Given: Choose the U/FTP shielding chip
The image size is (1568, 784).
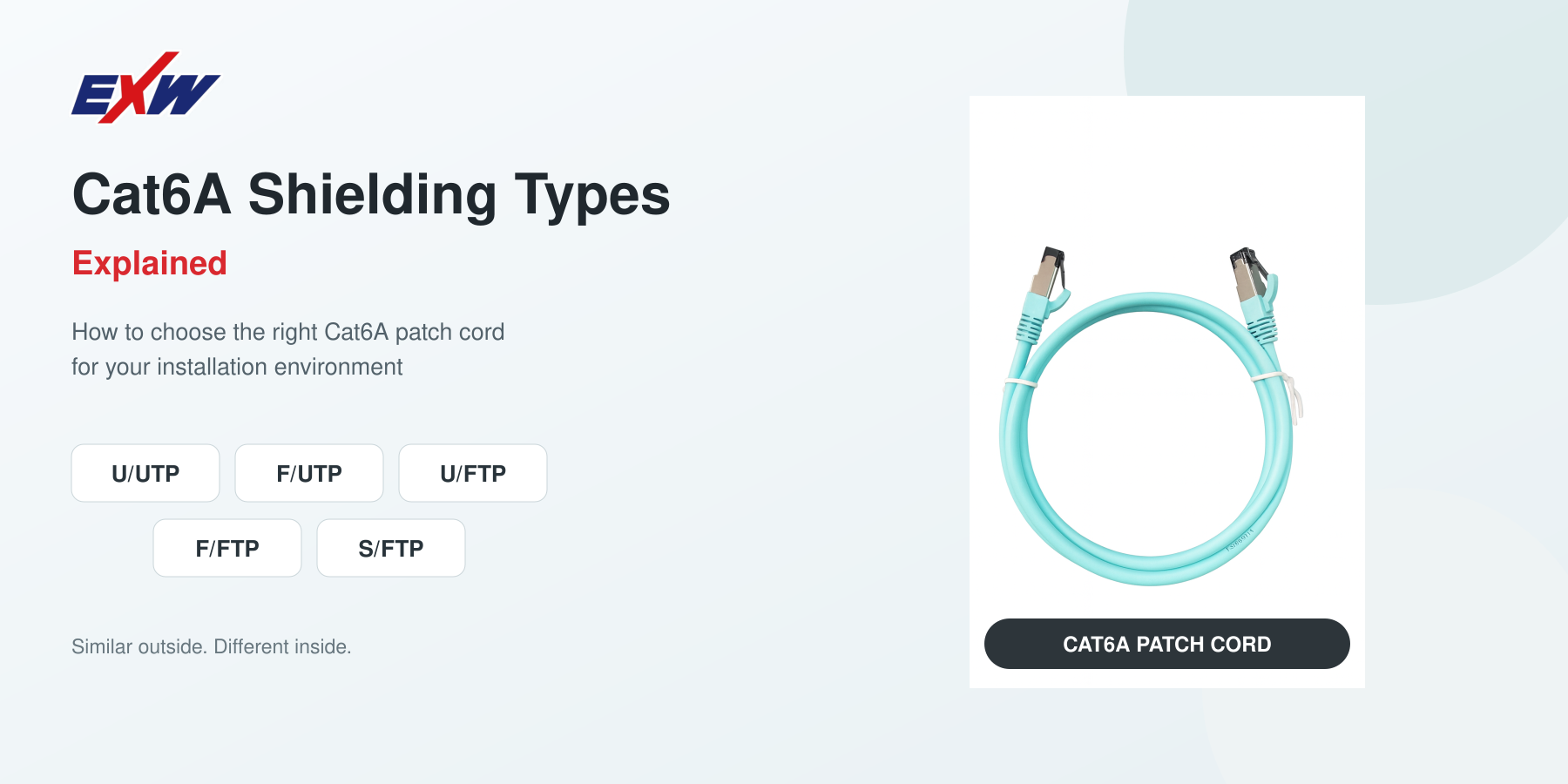Looking at the screenshot, I should 473,473.
